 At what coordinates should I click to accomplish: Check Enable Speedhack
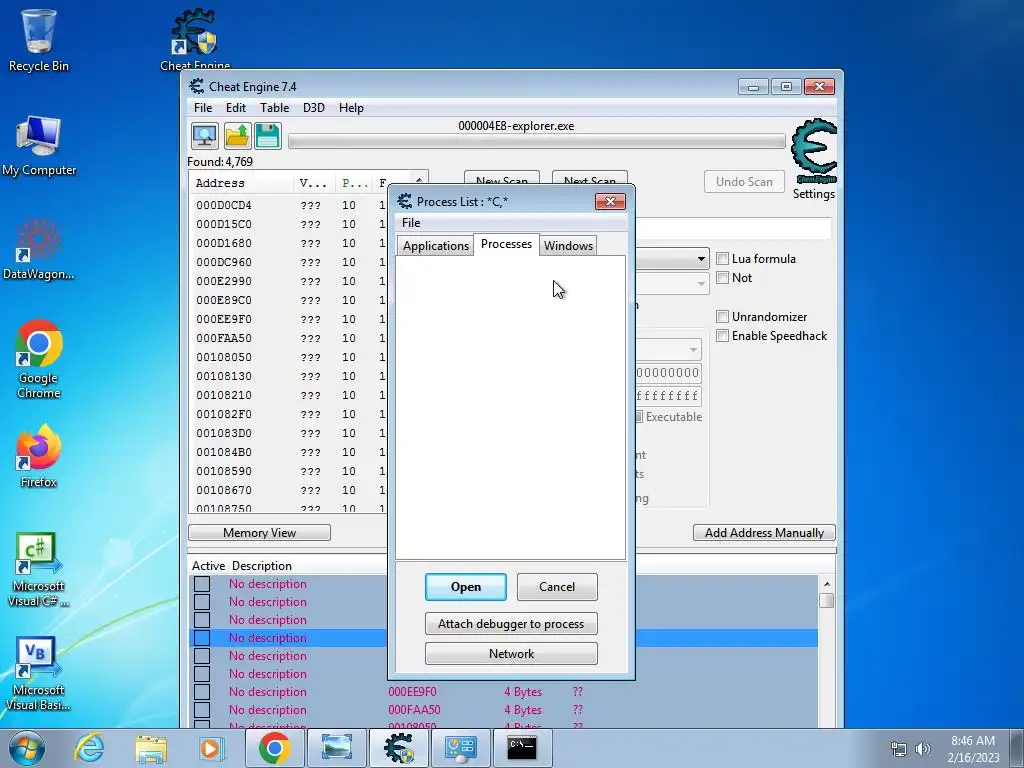(x=722, y=336)
